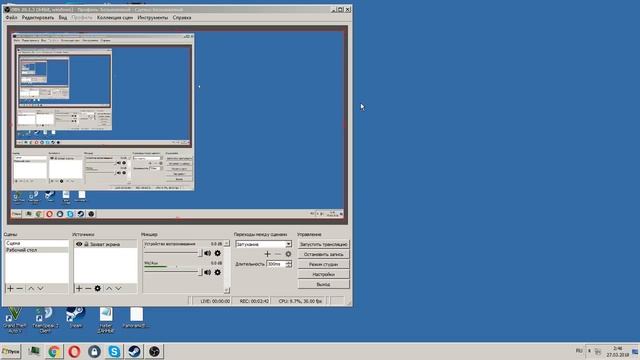Image resolution: width=640 pixels, height=360 pixels.
Task: Click the OBS preview canvas area
Action: point(178,125)
